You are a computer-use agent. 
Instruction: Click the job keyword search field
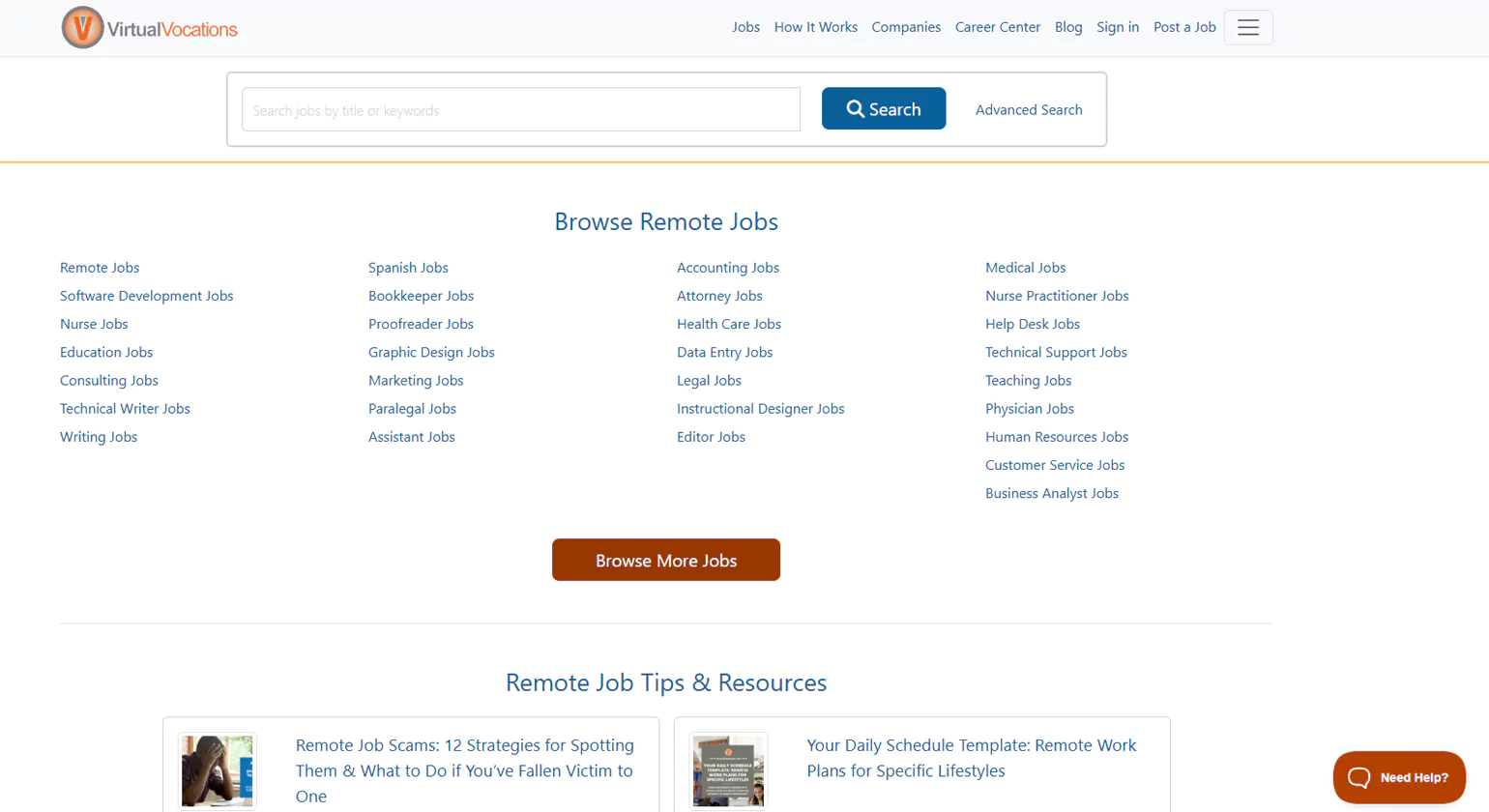pos(520,110)
